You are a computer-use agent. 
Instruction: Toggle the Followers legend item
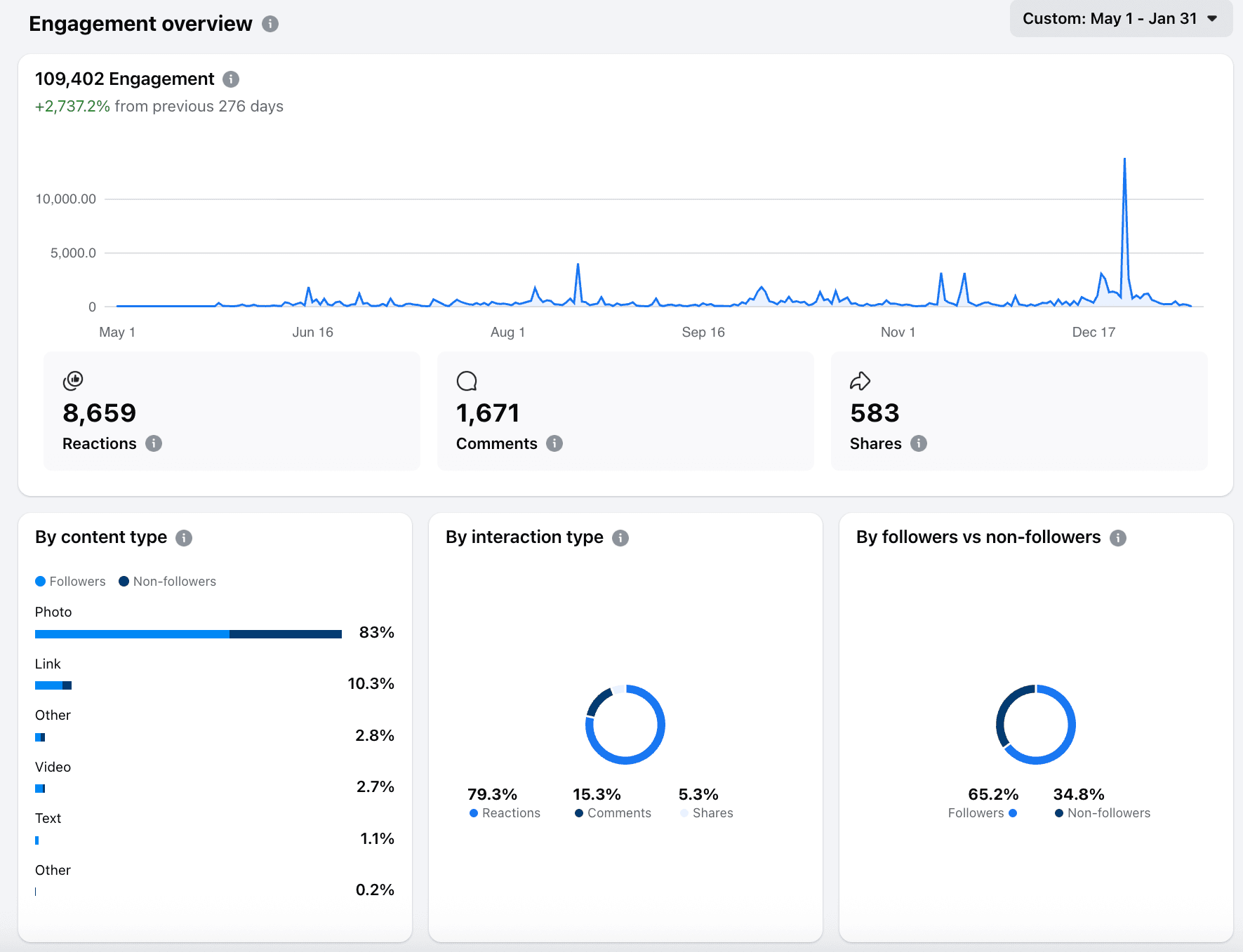click(70, 581)
